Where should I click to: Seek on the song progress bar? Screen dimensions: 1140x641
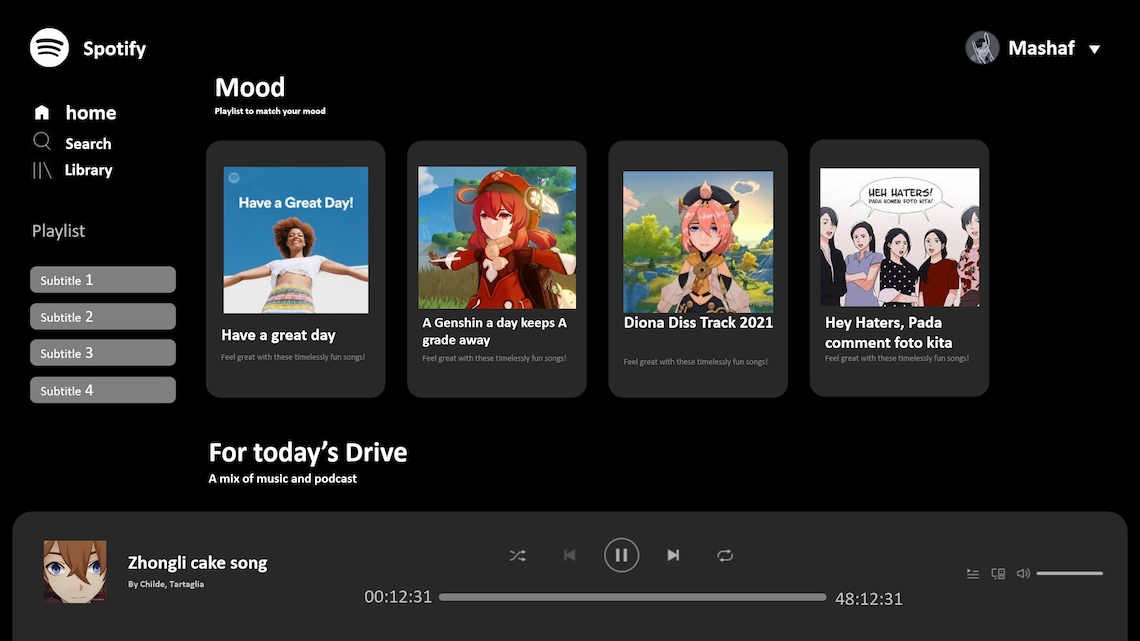(633, 597)
